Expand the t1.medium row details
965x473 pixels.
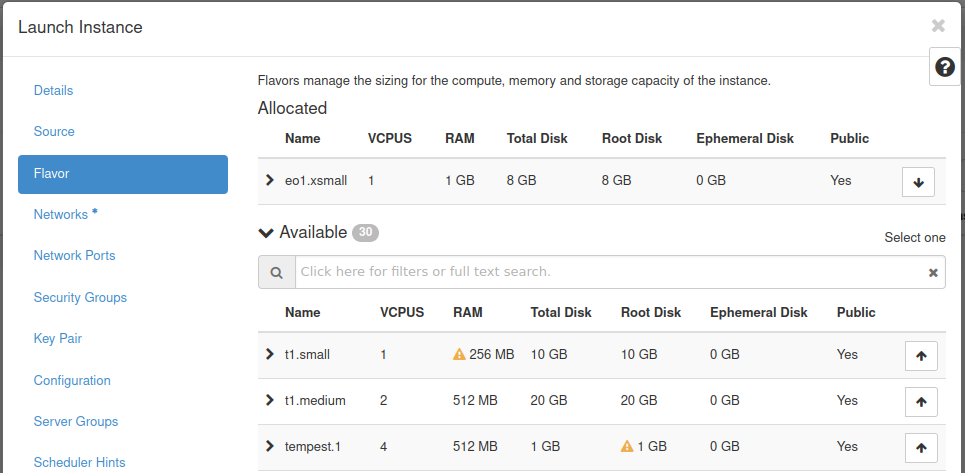pos(269,400)
